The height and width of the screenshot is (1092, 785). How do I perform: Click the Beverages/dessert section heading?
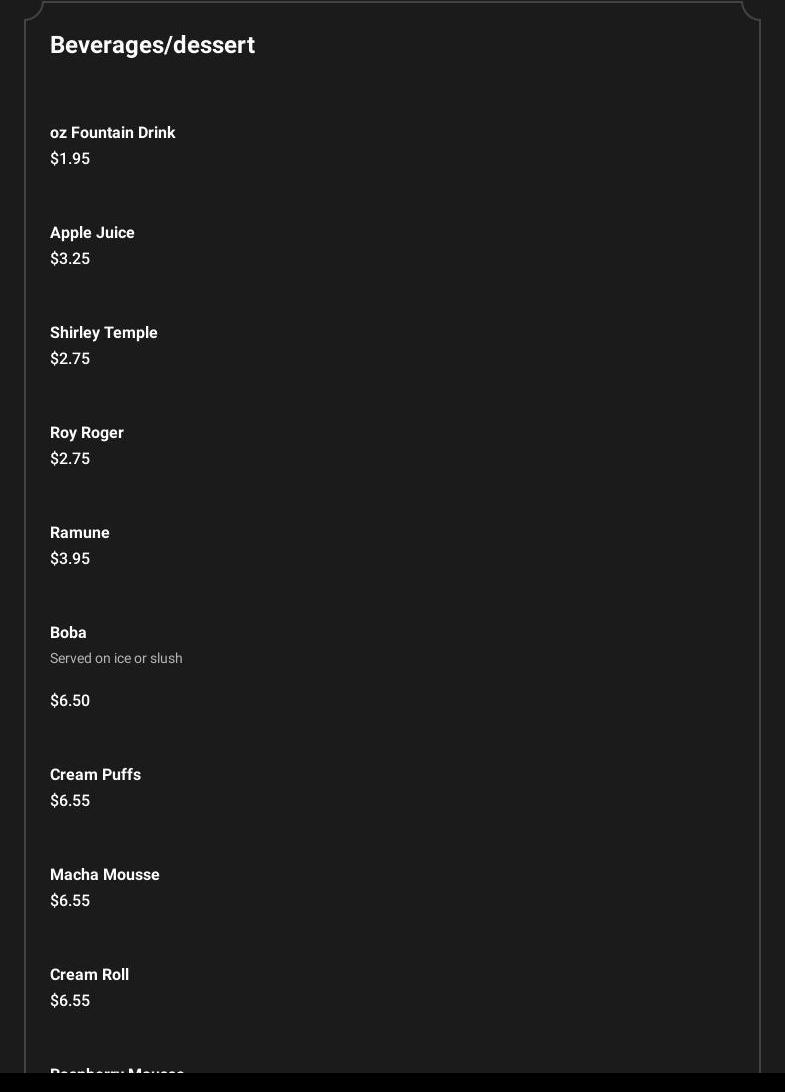click(x=152, y=45)
